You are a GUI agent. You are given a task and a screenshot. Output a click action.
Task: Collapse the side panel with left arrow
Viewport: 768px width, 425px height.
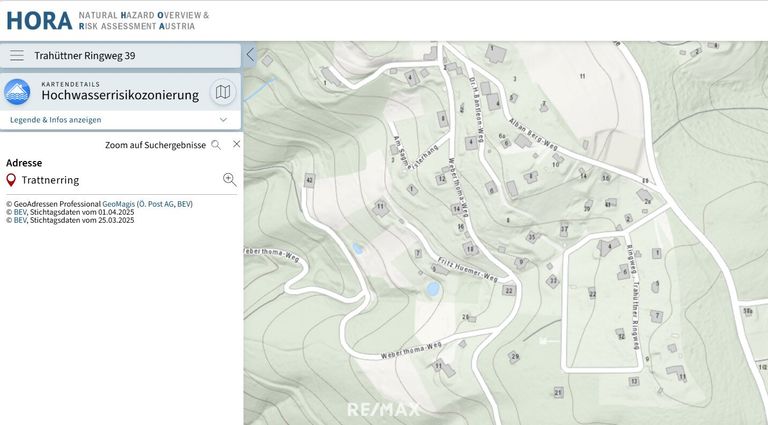point(250,55)
